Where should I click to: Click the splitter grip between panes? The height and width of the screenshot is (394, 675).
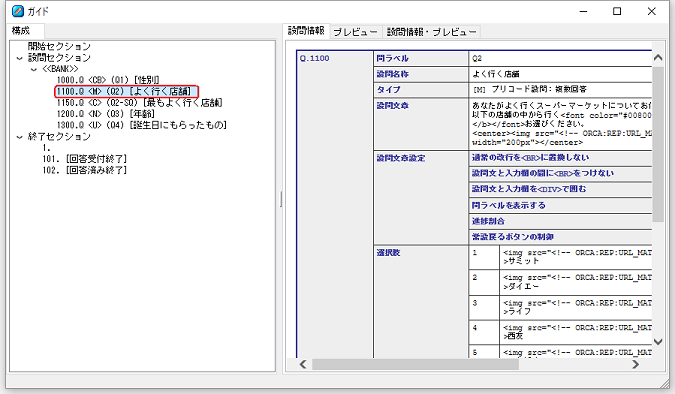tap(281, 199)
